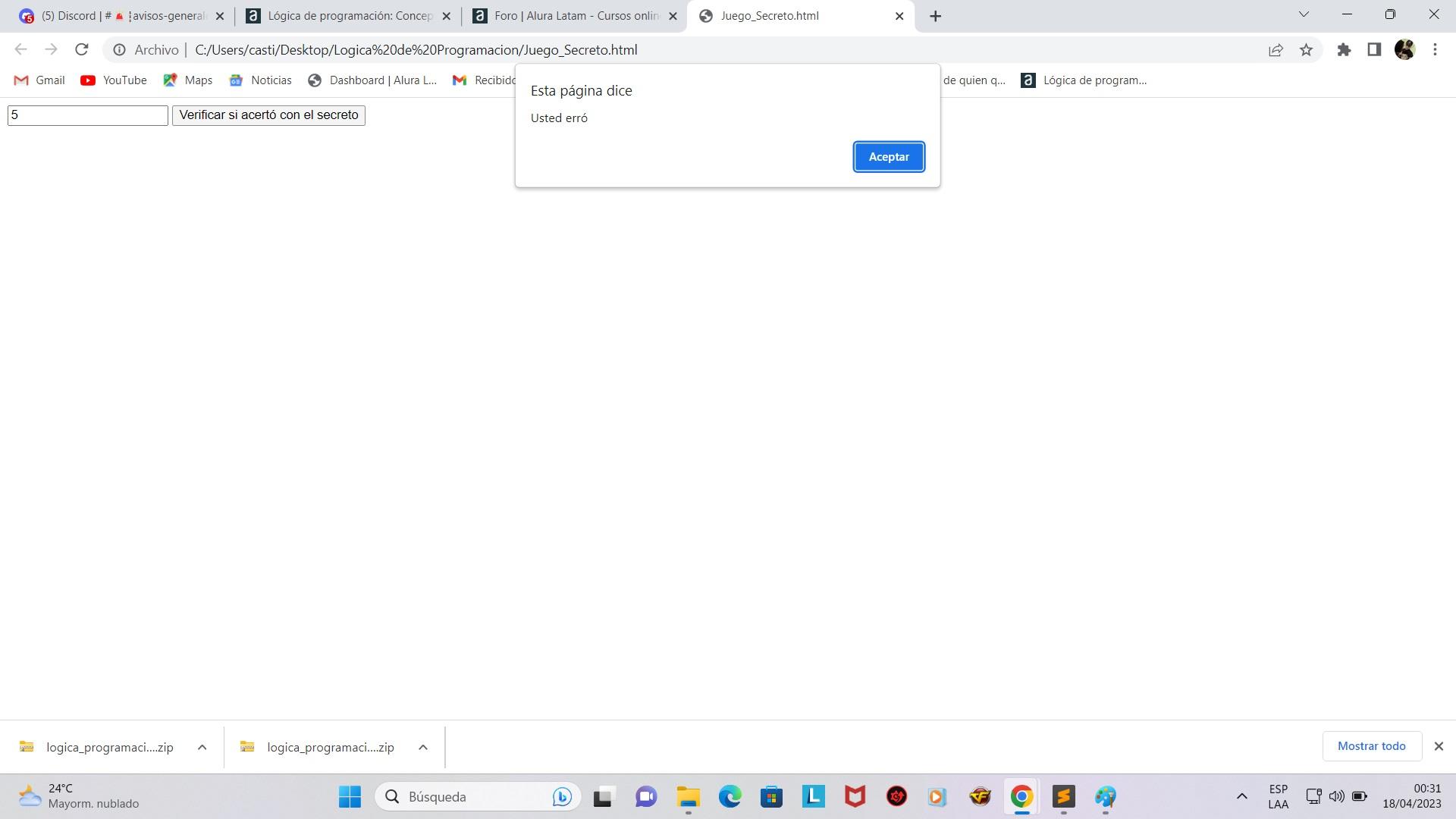This screenshot has height=819, width=1456.
Task: Expand the second logica_programaci...zip item
Action: pos(421,747)
